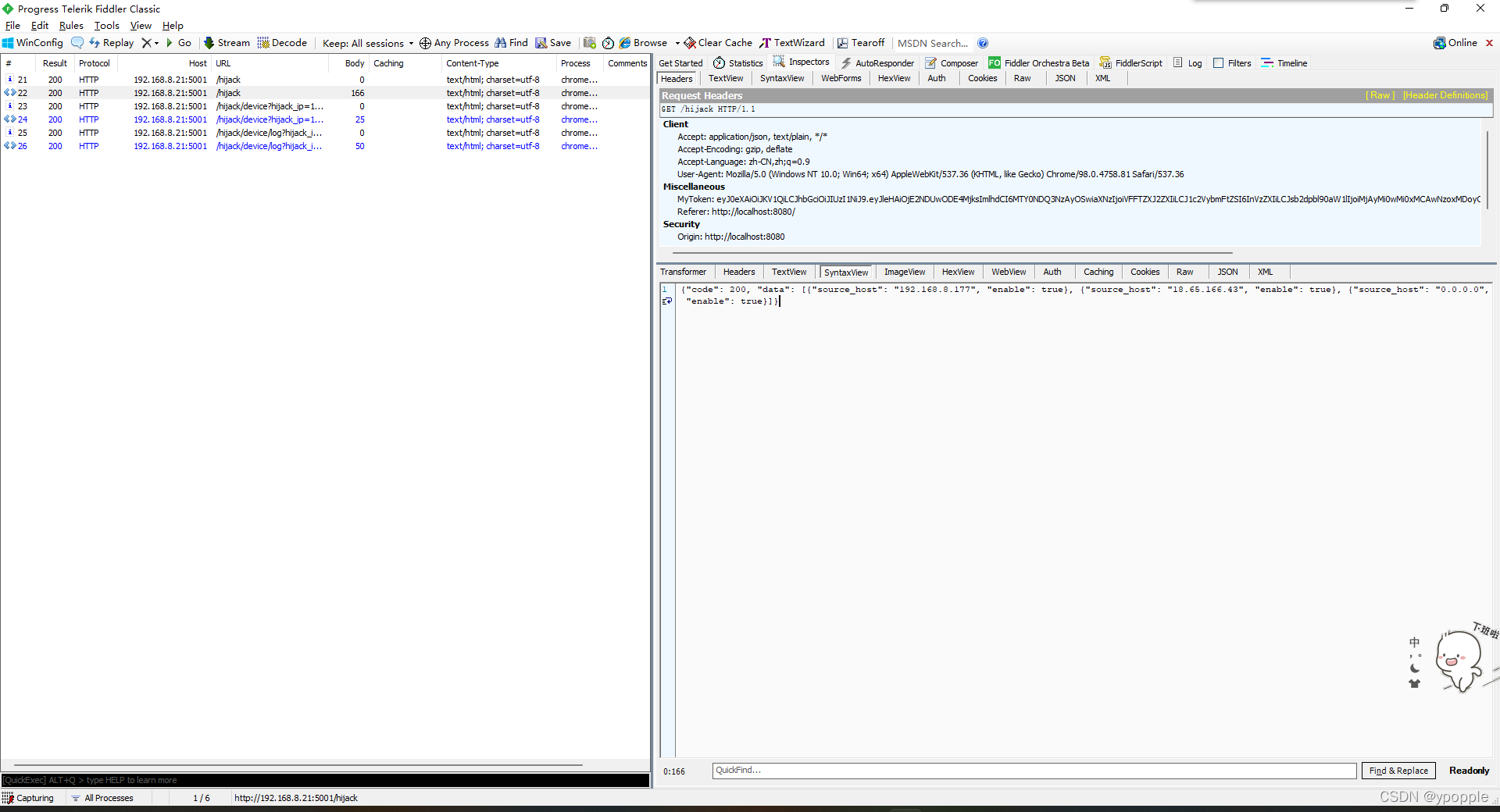Sort sessions by Result column header
Viewport: 1500px width, 812px height.
click(55, 63)
